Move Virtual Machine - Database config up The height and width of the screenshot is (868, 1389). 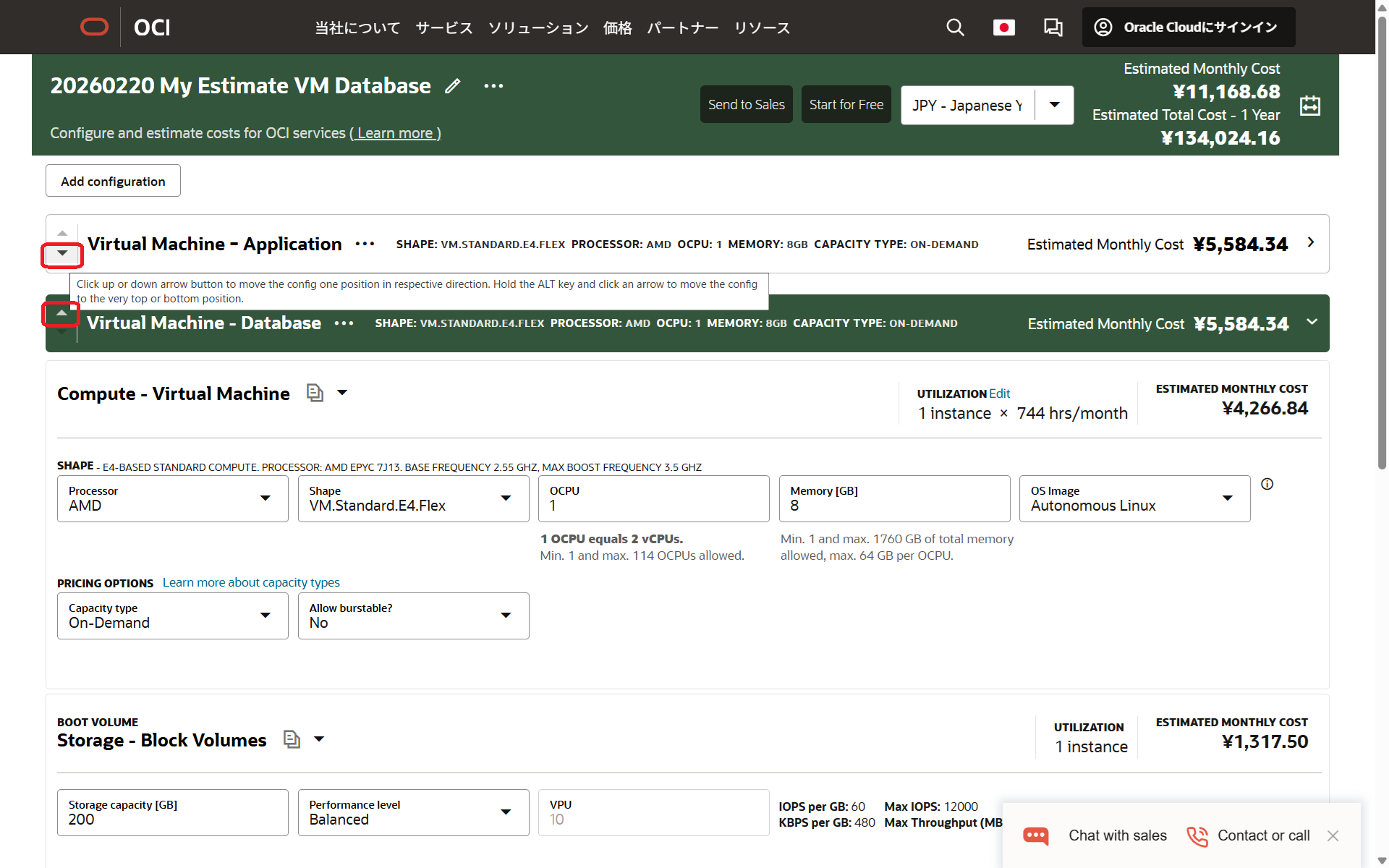coord(62,312)
